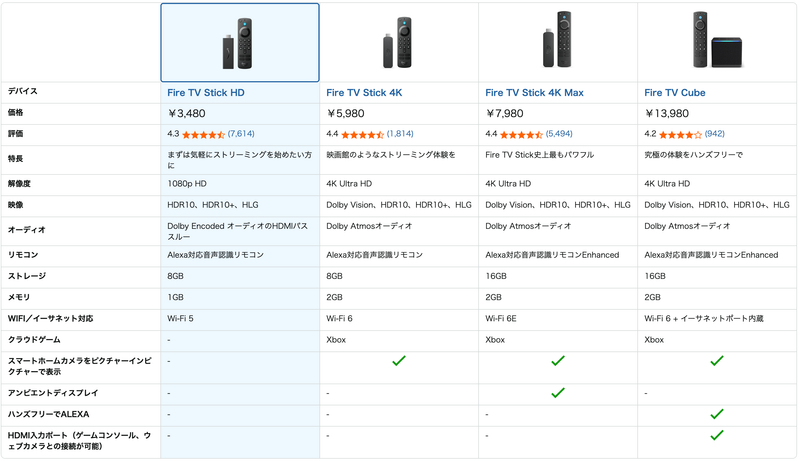Open the 1,814 reviews link
Screen dimensions: 800x461
[400, 133]
